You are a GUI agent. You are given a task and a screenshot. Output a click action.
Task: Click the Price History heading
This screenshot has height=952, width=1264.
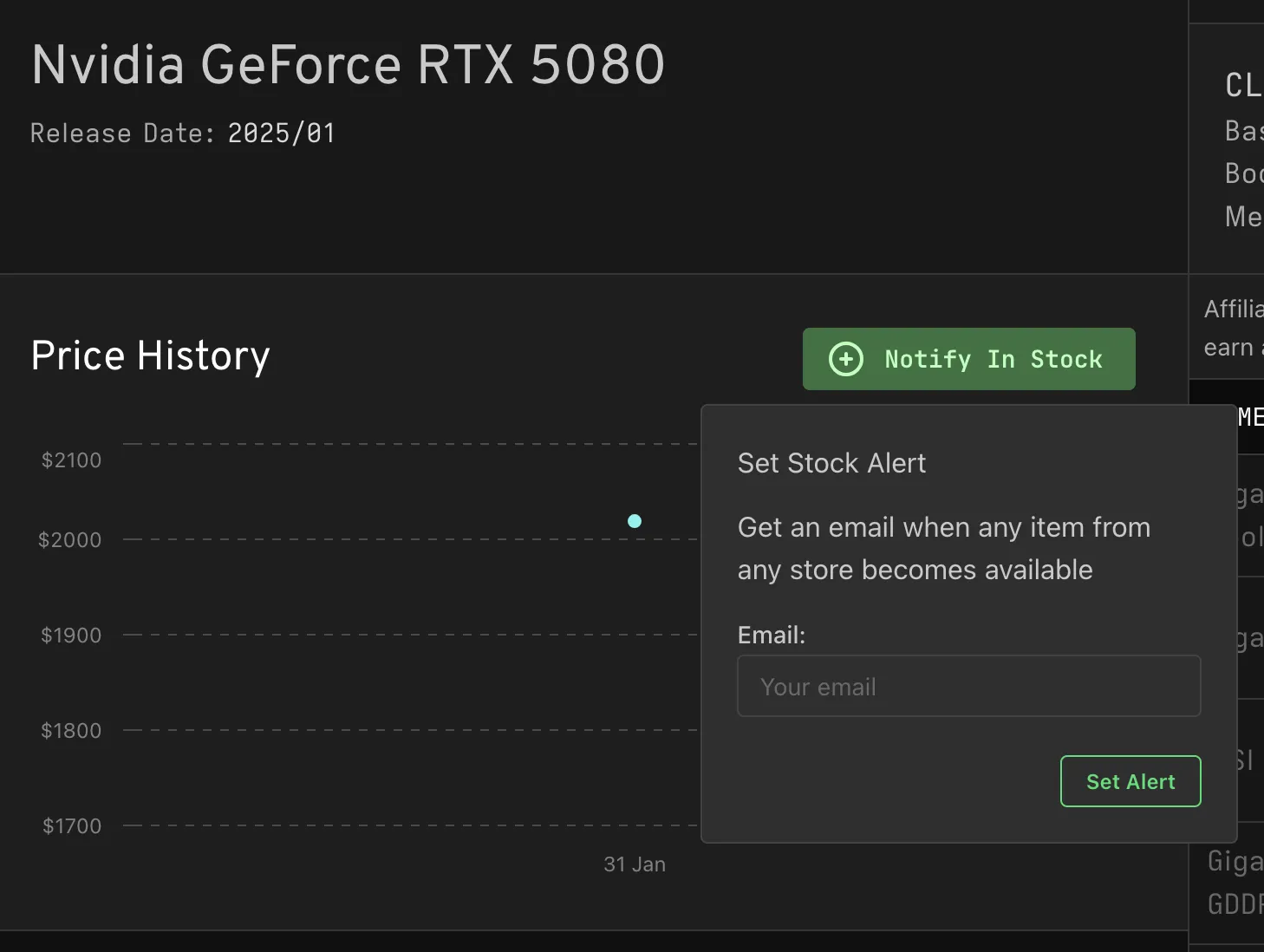(150, 355)
